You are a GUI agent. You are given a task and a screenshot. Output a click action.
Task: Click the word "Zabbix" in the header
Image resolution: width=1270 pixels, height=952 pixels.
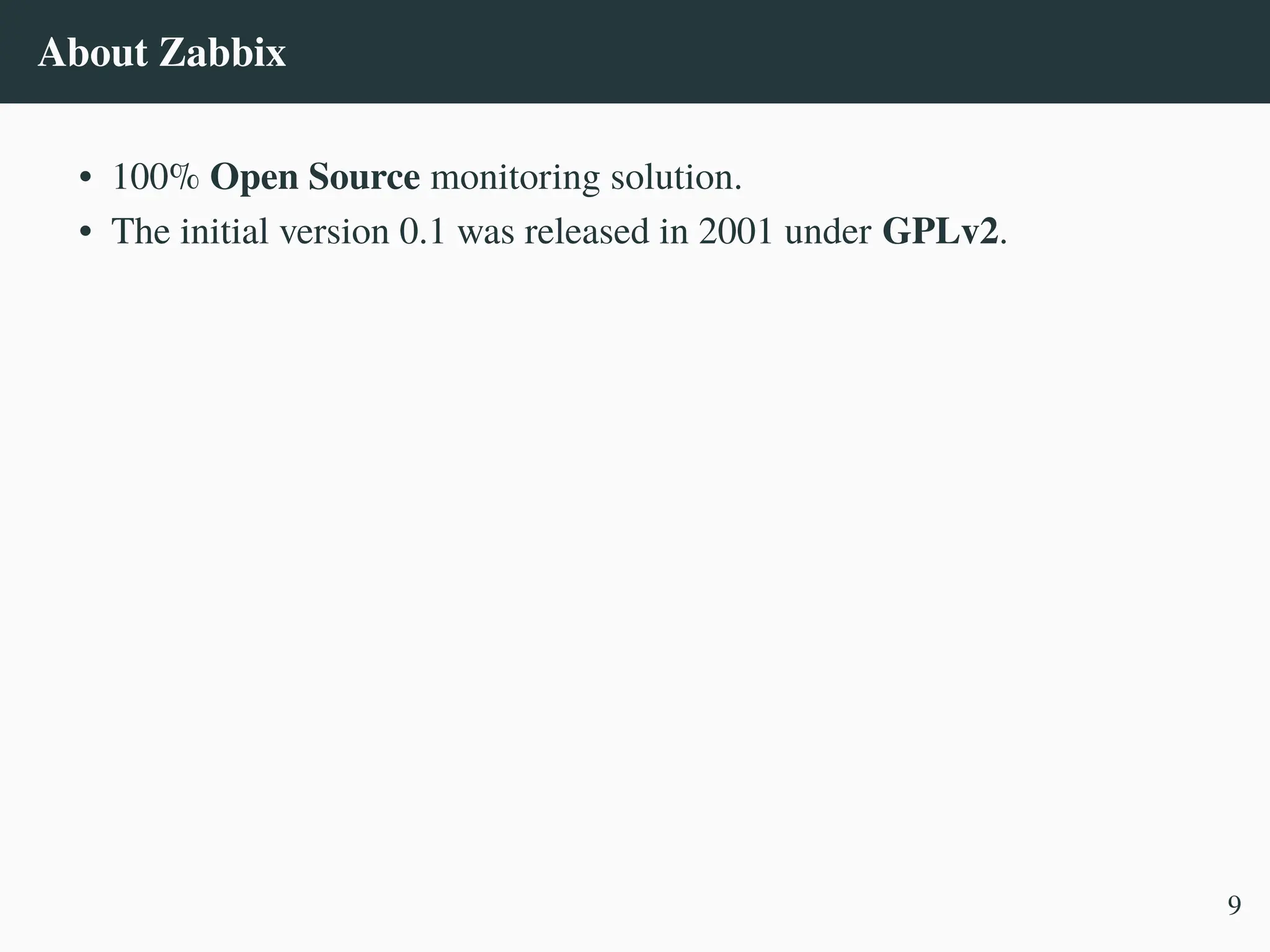223,52
